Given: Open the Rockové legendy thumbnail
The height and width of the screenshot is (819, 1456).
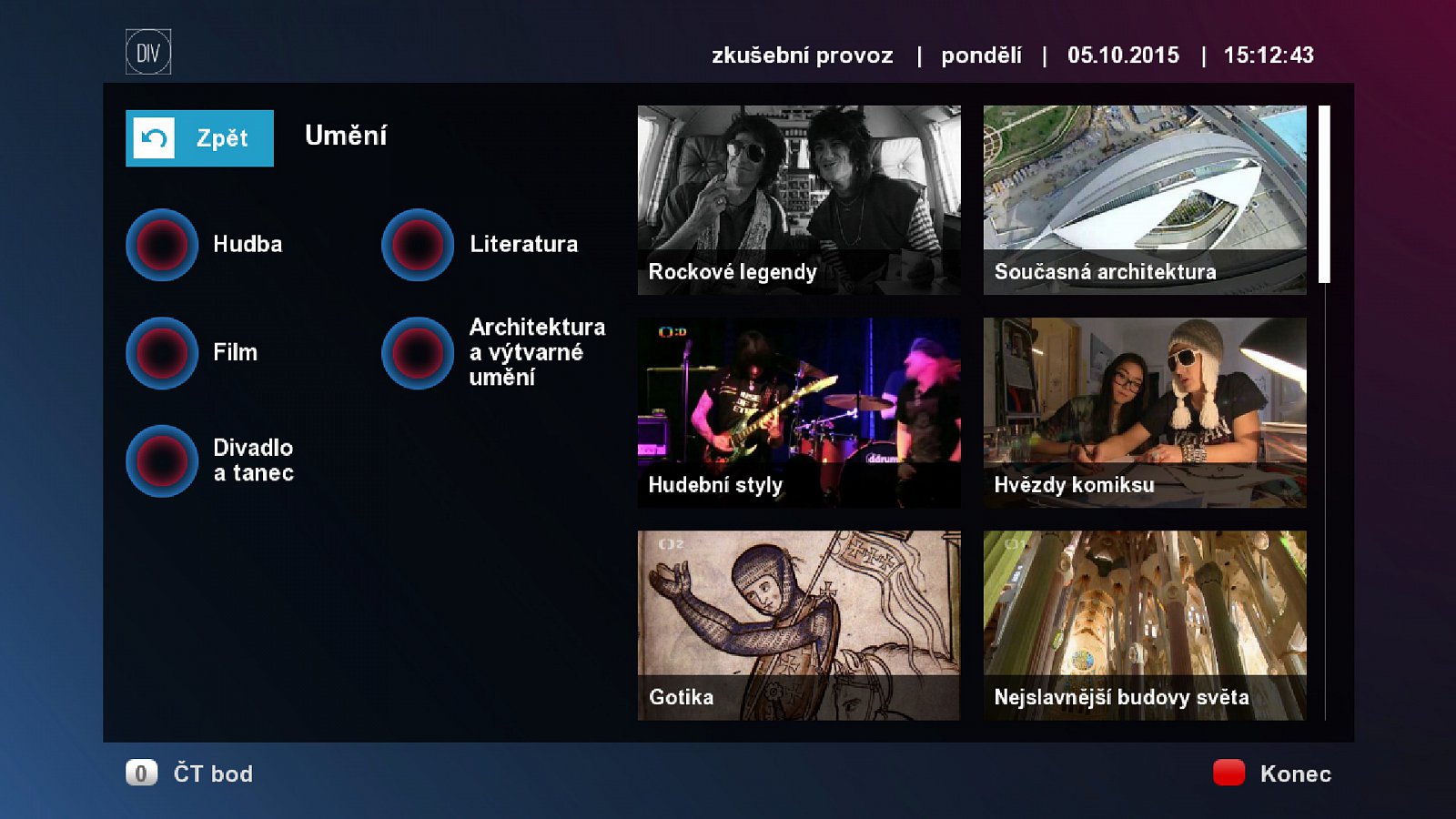Looking at the screenshot, I should [x=799, y=196].
